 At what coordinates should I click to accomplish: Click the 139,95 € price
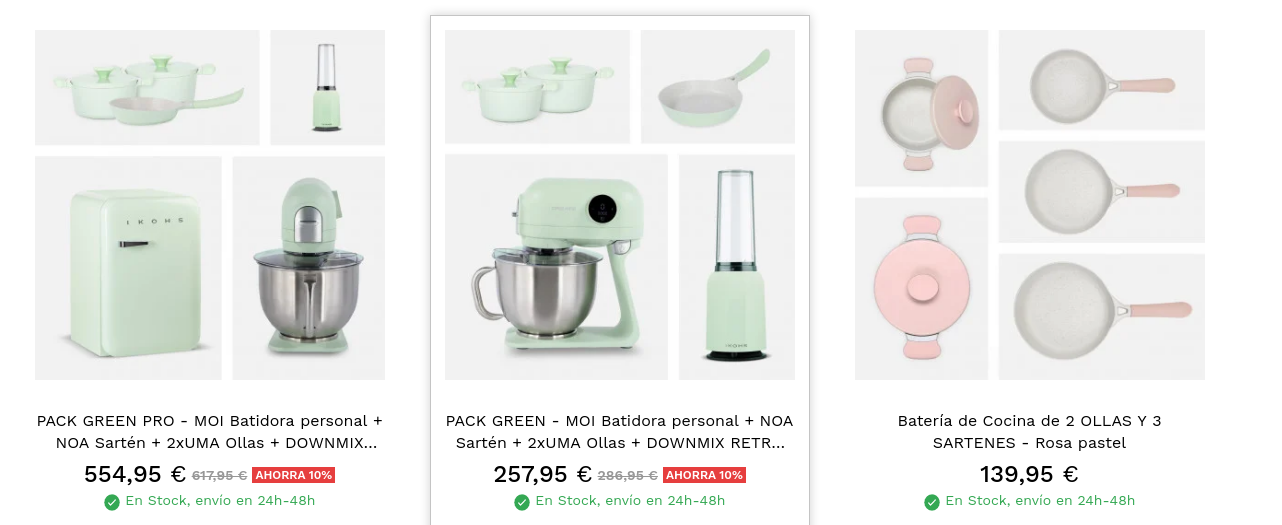tap(1029, 475)
